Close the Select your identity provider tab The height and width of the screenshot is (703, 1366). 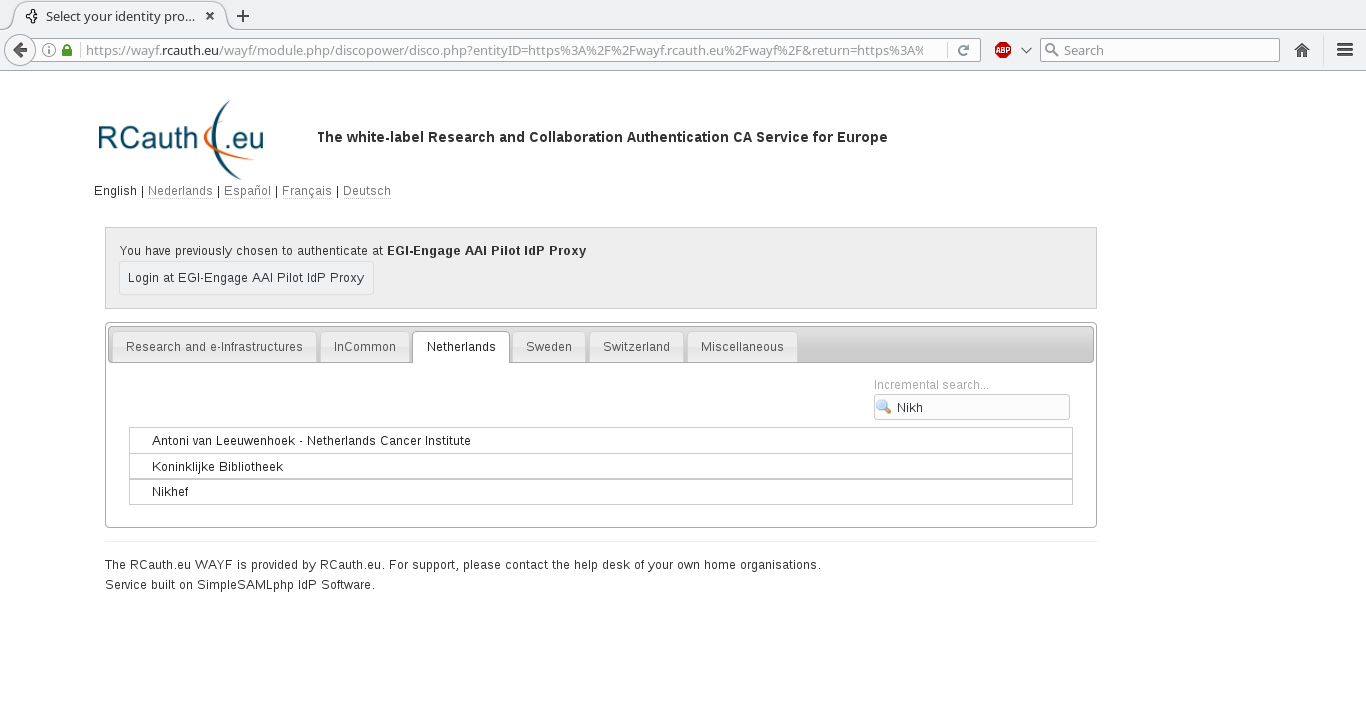point(209,16)
